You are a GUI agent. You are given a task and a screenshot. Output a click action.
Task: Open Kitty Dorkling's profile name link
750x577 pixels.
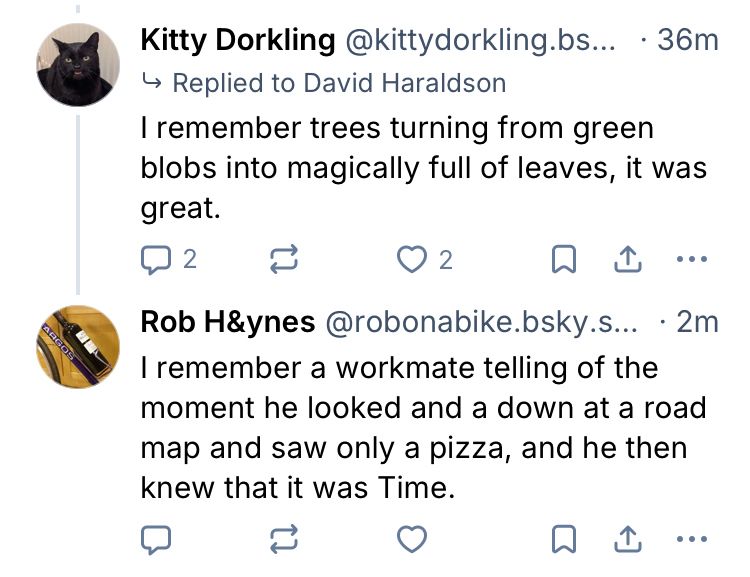point(237,40)
